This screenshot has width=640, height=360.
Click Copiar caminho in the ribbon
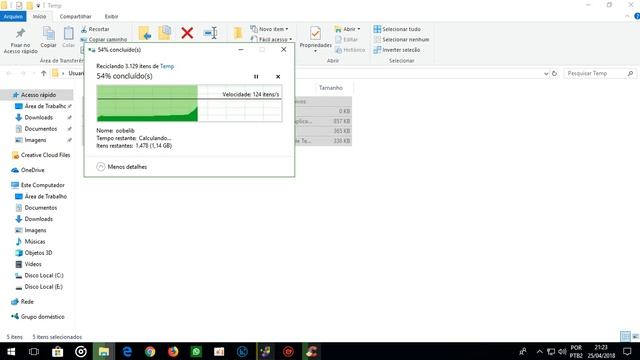coord(104,40)
